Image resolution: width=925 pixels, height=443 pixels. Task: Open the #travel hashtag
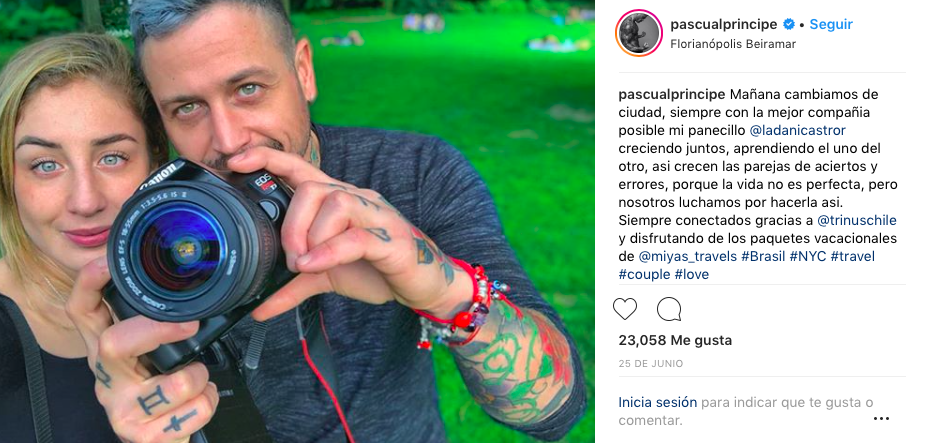[852, 257]
